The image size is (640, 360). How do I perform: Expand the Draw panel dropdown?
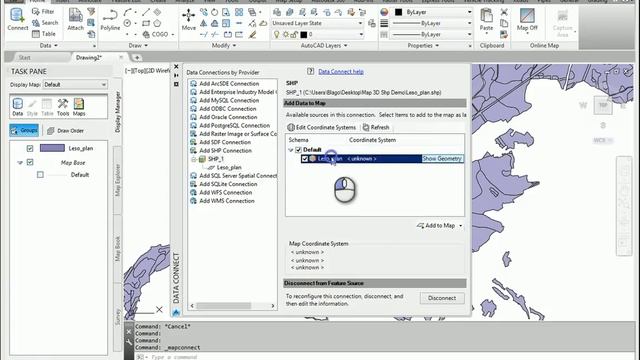(x=138, y=46)
